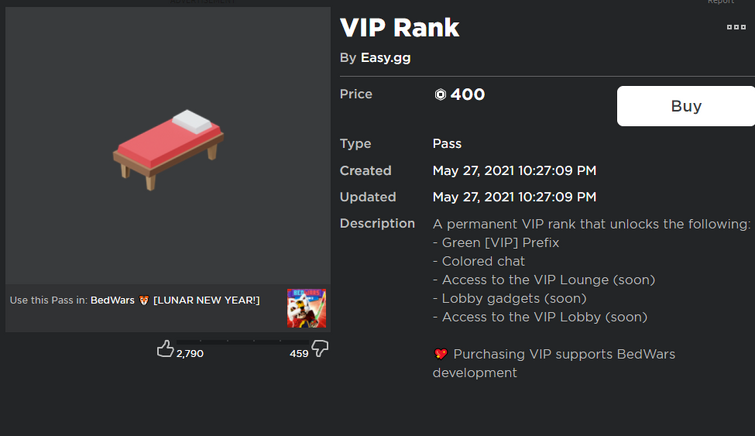
Task: Click the fox emoji next to BedWars
Action: [144, 300]
